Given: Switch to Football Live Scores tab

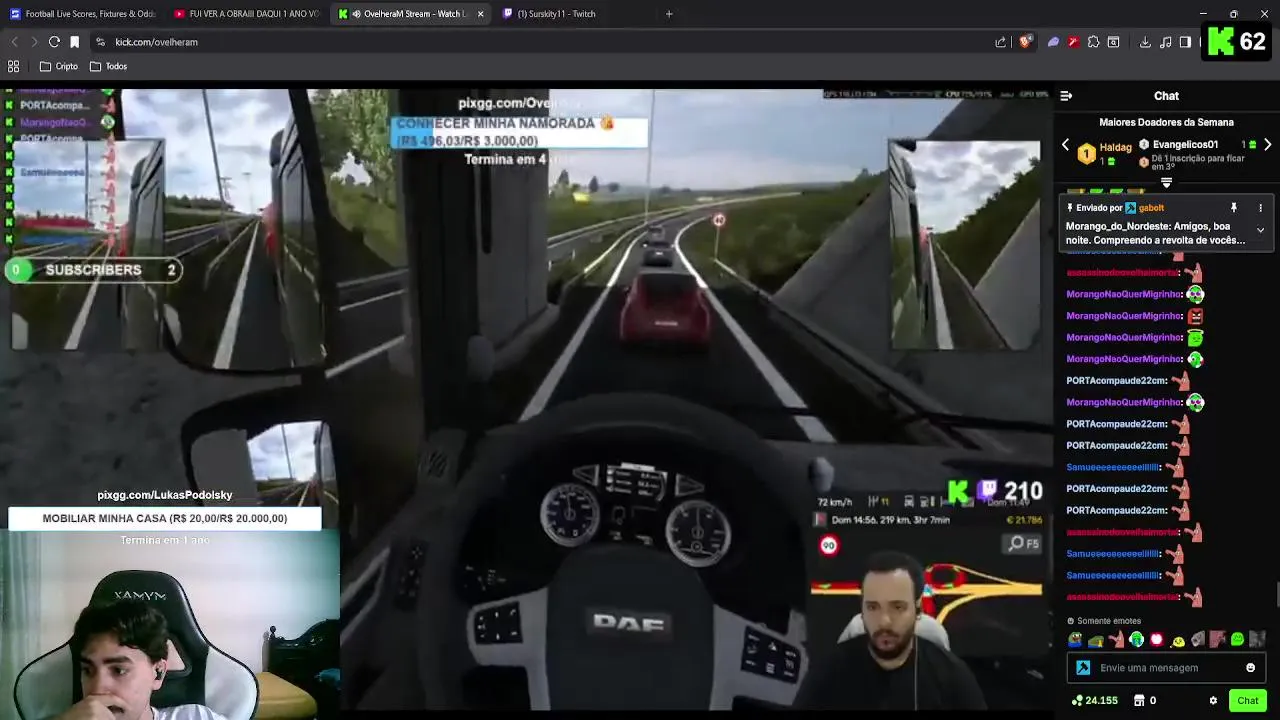Looking at the screenshot, I should [x=82, y=14].
